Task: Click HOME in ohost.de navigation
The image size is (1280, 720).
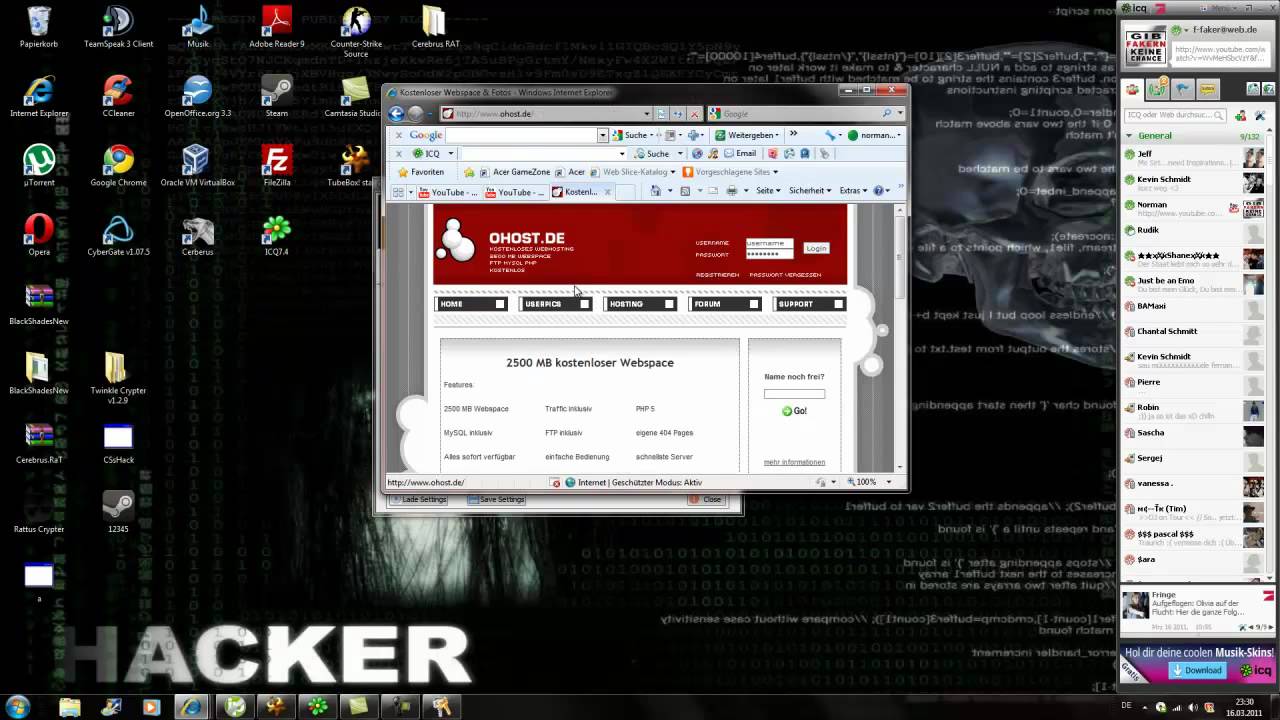Action: tap(472, 304)
